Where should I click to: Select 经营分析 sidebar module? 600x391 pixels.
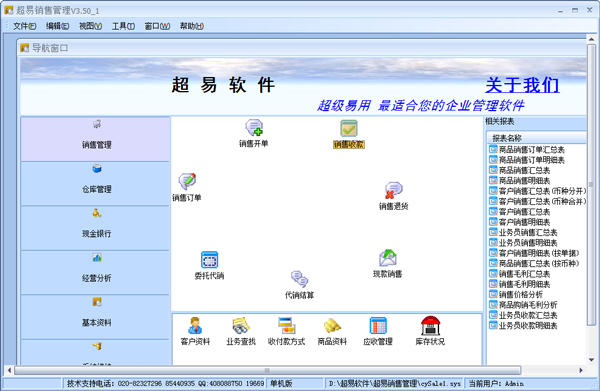95,272
